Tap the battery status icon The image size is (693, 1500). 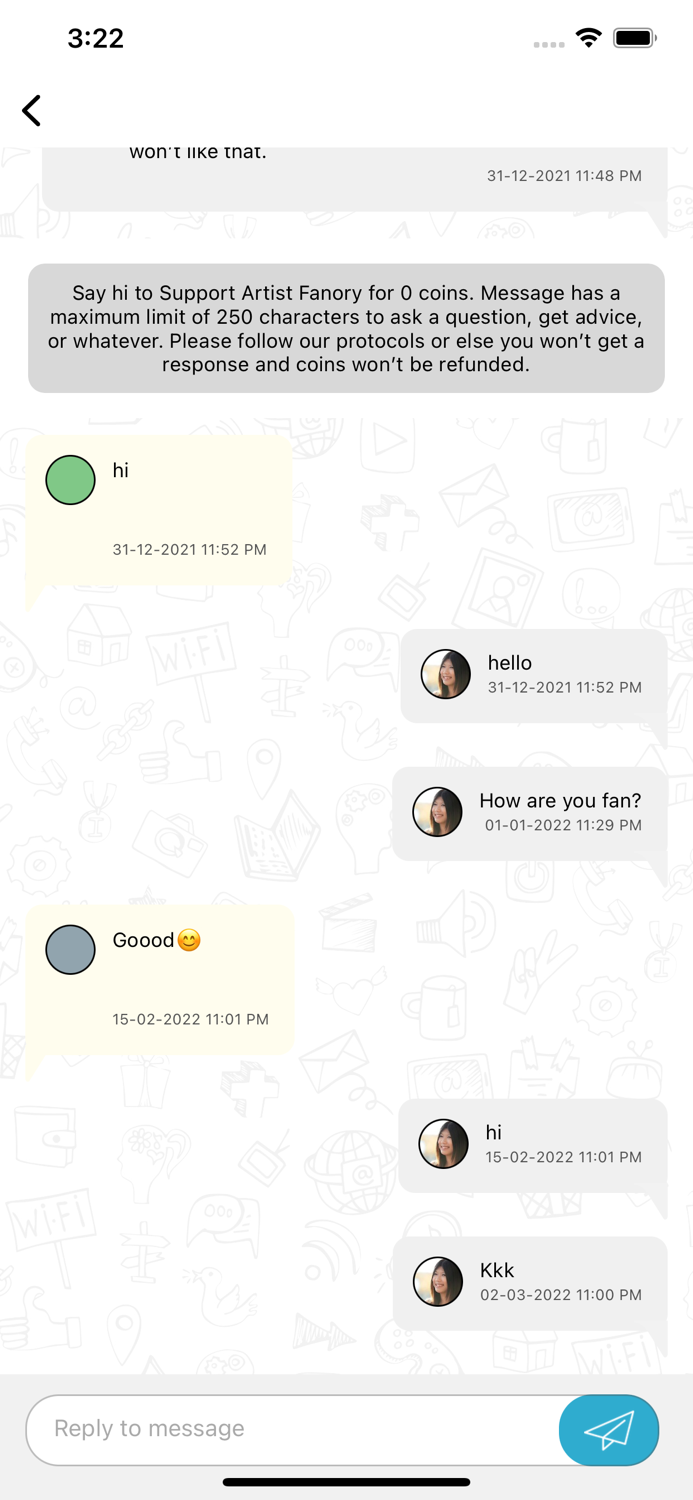coord(634,38)
